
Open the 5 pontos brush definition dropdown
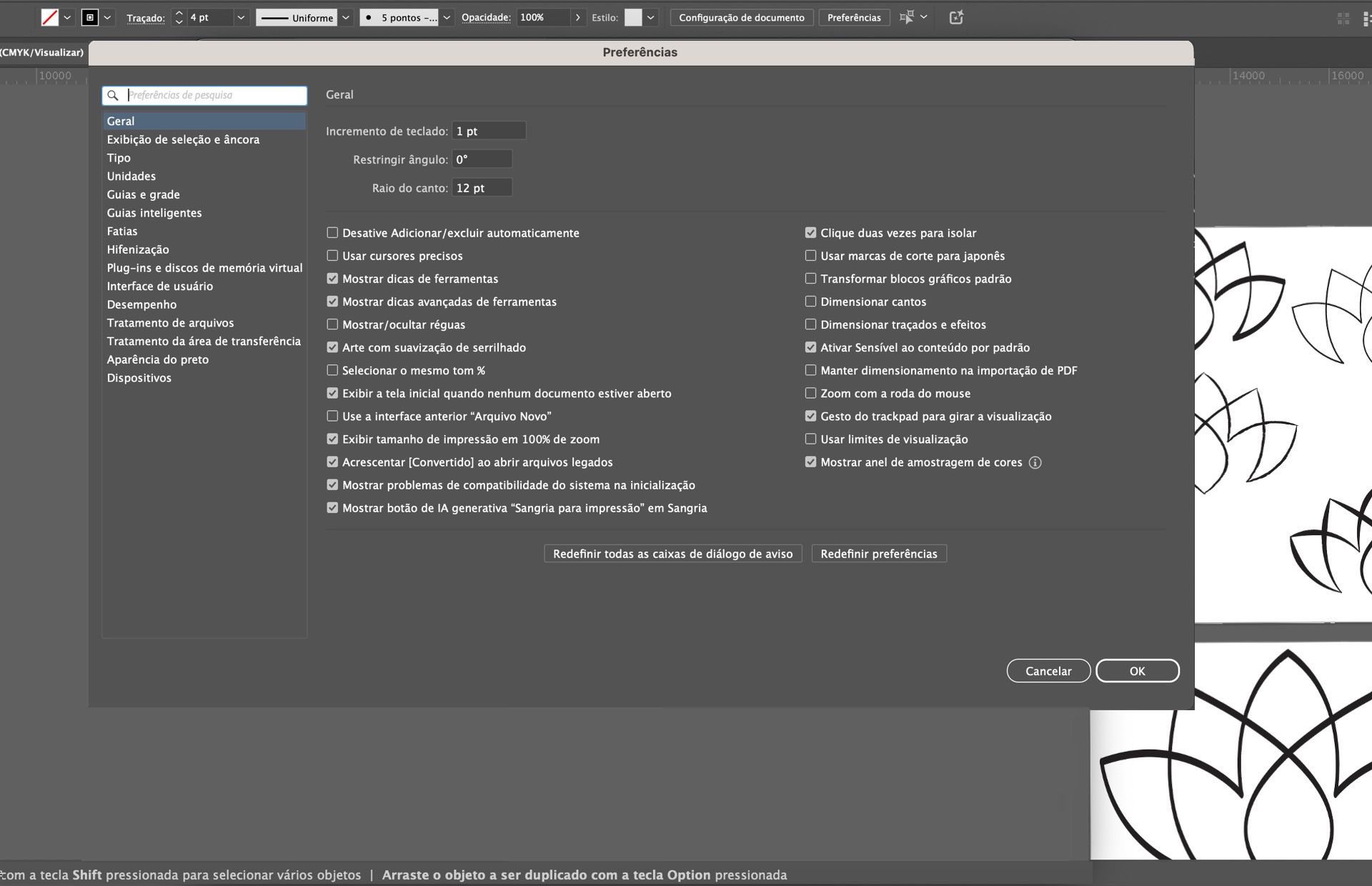tap(445, 17)
